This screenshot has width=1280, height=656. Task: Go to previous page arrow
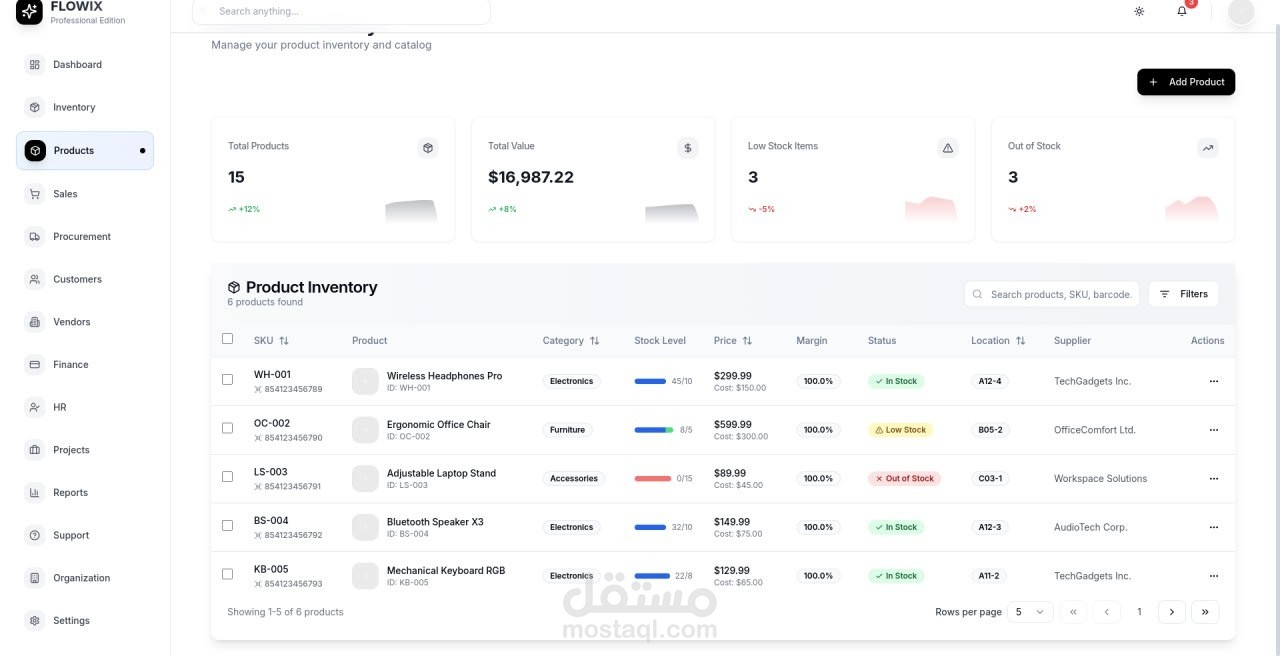point(1106,612)
